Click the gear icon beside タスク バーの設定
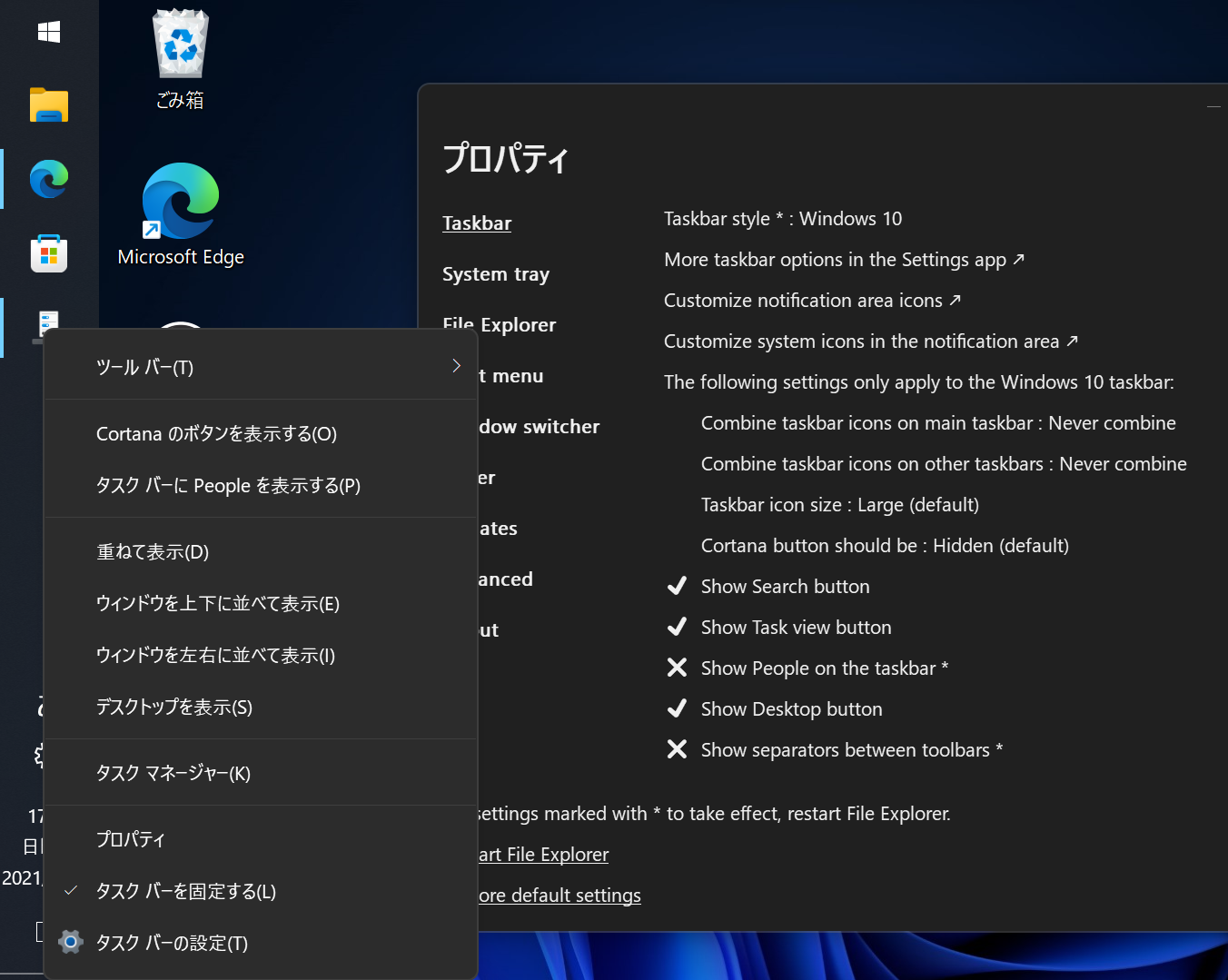 click(71, 942)
